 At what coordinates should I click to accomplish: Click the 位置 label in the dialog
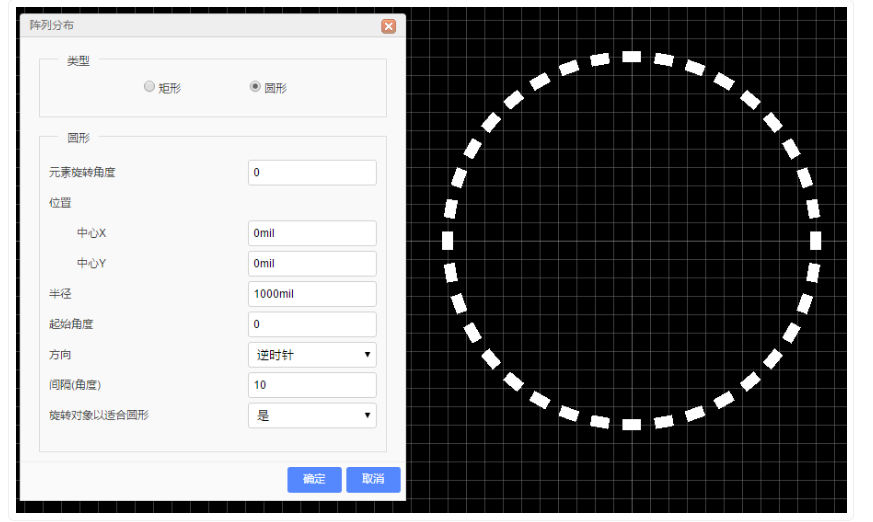(61, 202)
